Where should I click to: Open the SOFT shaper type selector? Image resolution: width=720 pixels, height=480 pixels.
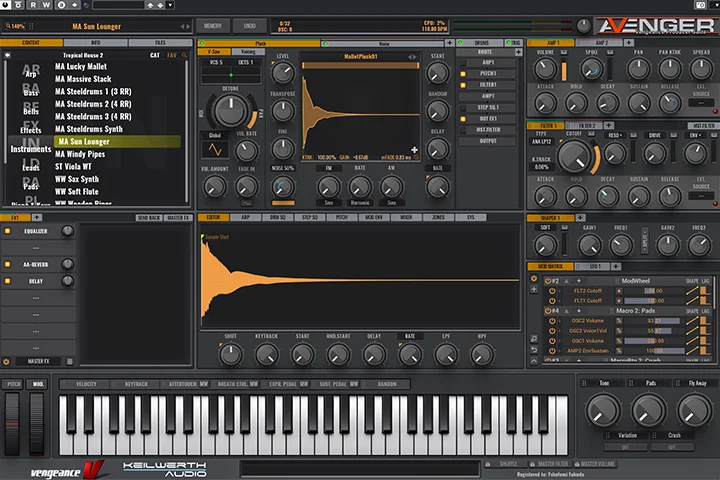click(545, 227)
